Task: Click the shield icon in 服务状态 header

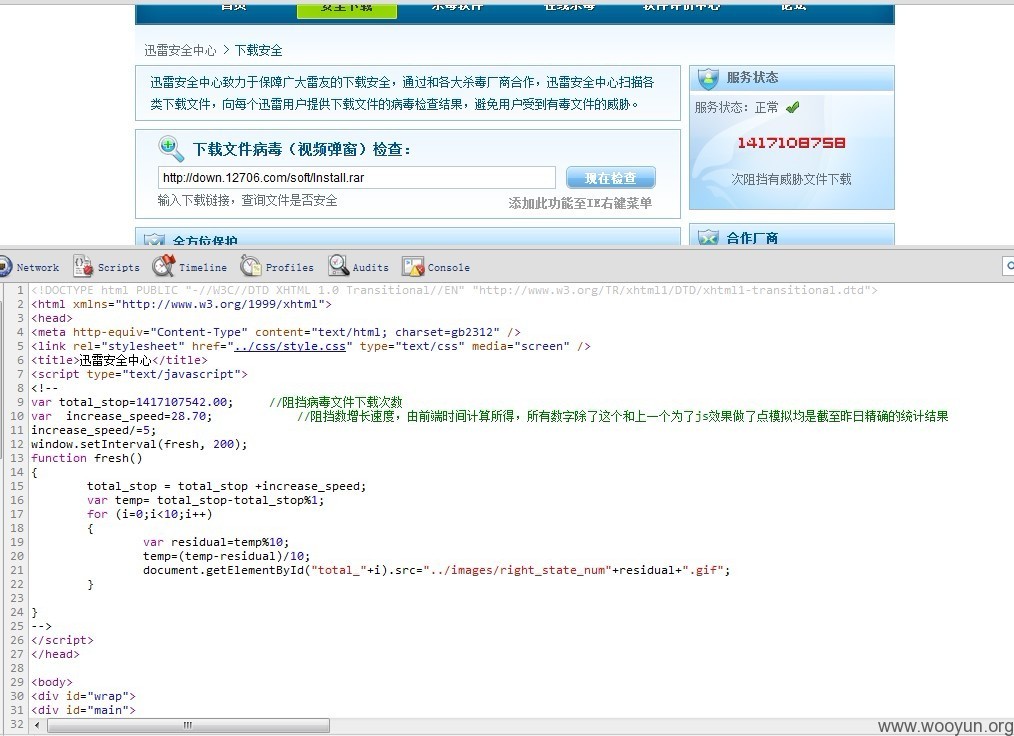Action: 708,78
